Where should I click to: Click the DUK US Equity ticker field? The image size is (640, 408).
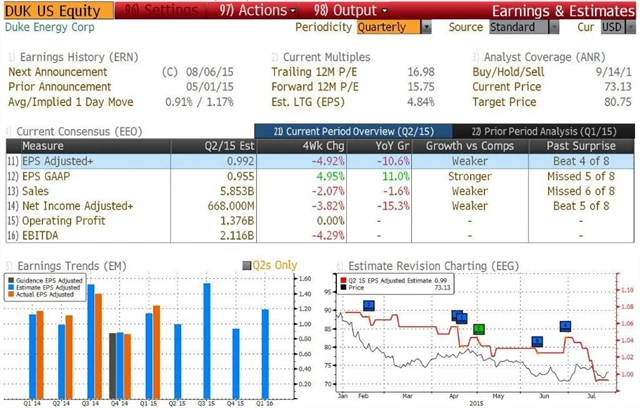click(59, 11)
